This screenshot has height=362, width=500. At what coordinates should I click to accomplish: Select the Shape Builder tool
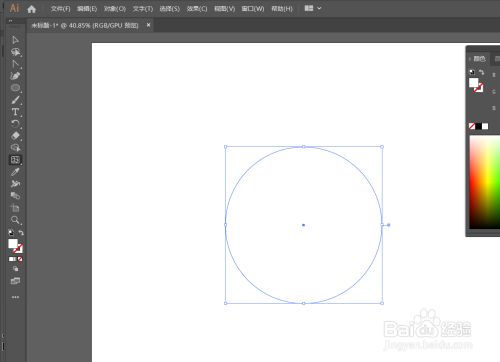15,148
